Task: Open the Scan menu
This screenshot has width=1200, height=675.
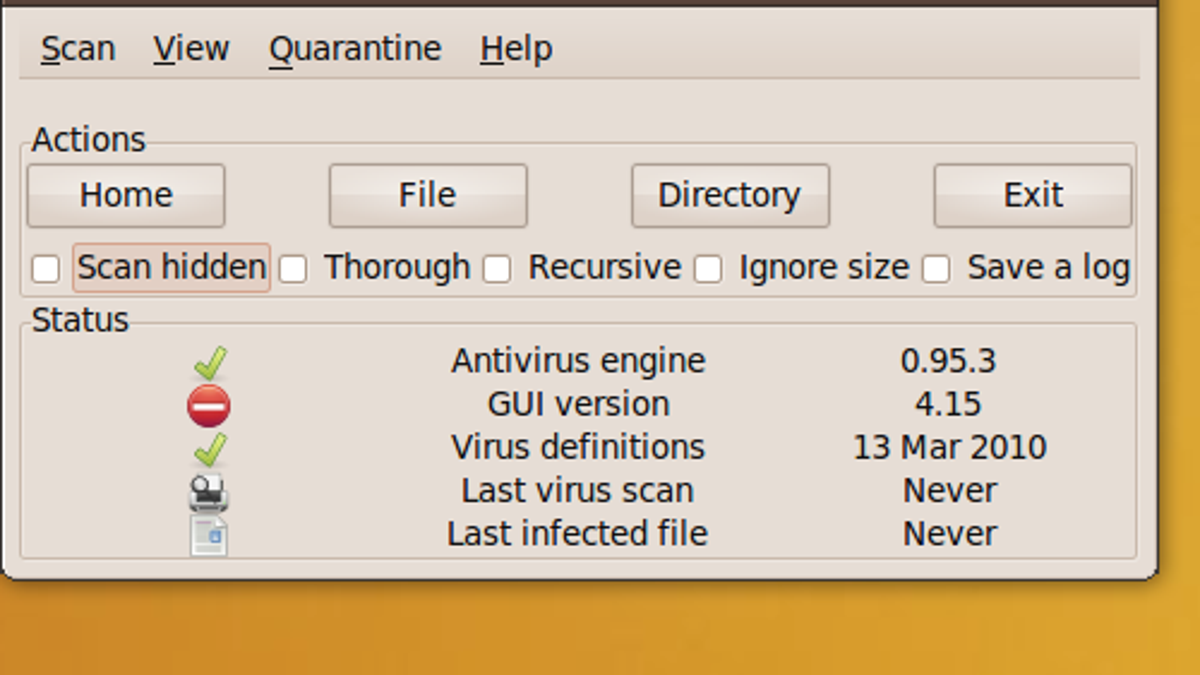Action: click(x=78, y=48)
